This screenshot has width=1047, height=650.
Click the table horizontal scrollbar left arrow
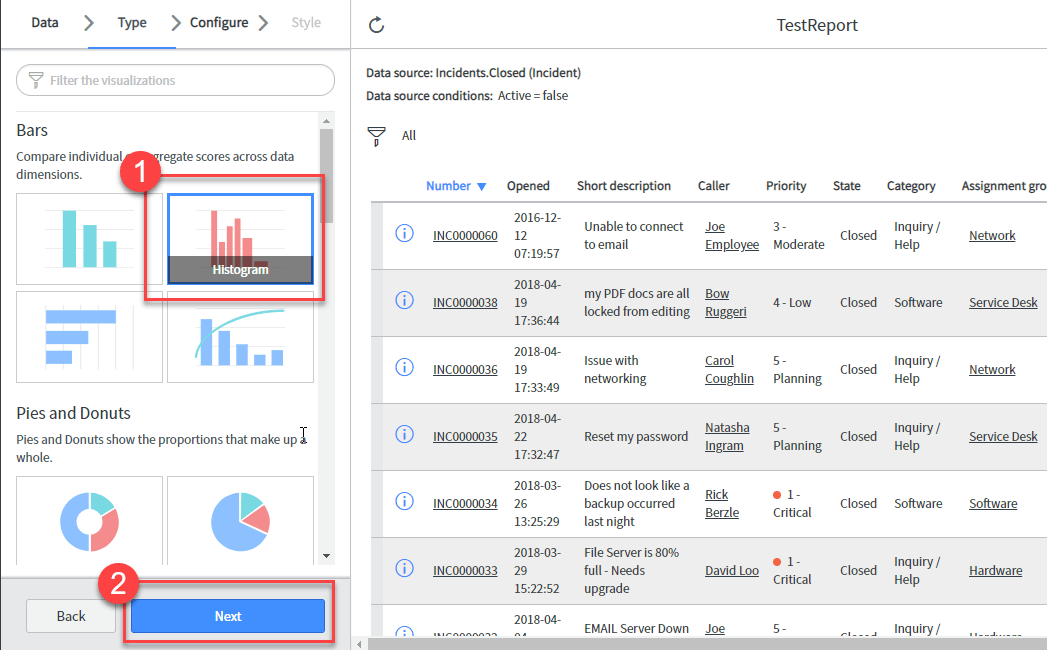tap(359, 644)
